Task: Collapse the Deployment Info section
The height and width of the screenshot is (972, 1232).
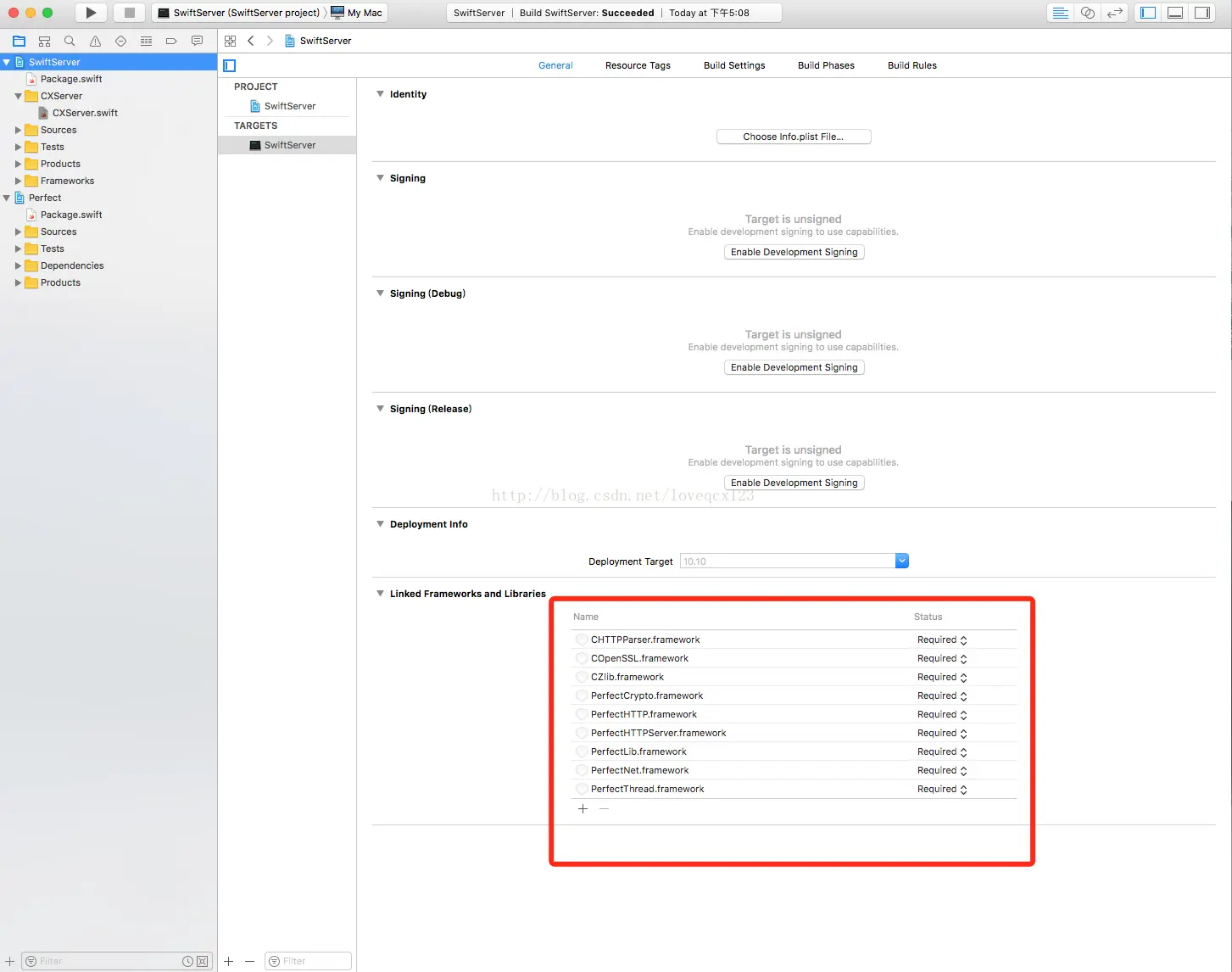Action: (380, 523)
